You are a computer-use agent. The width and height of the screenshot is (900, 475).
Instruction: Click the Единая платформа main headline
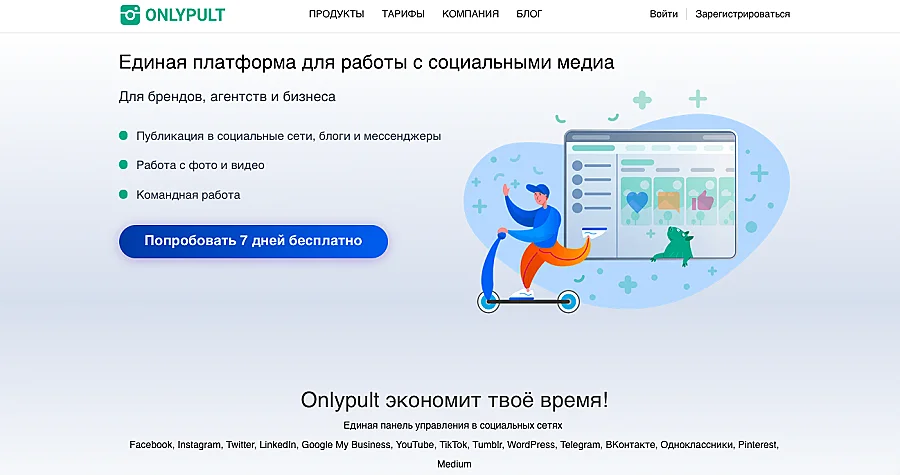(x=366, y=63)
